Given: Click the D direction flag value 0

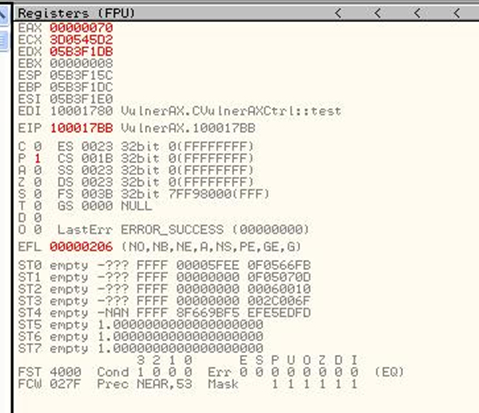Looking at the screenshot, I should pos(38,218).
